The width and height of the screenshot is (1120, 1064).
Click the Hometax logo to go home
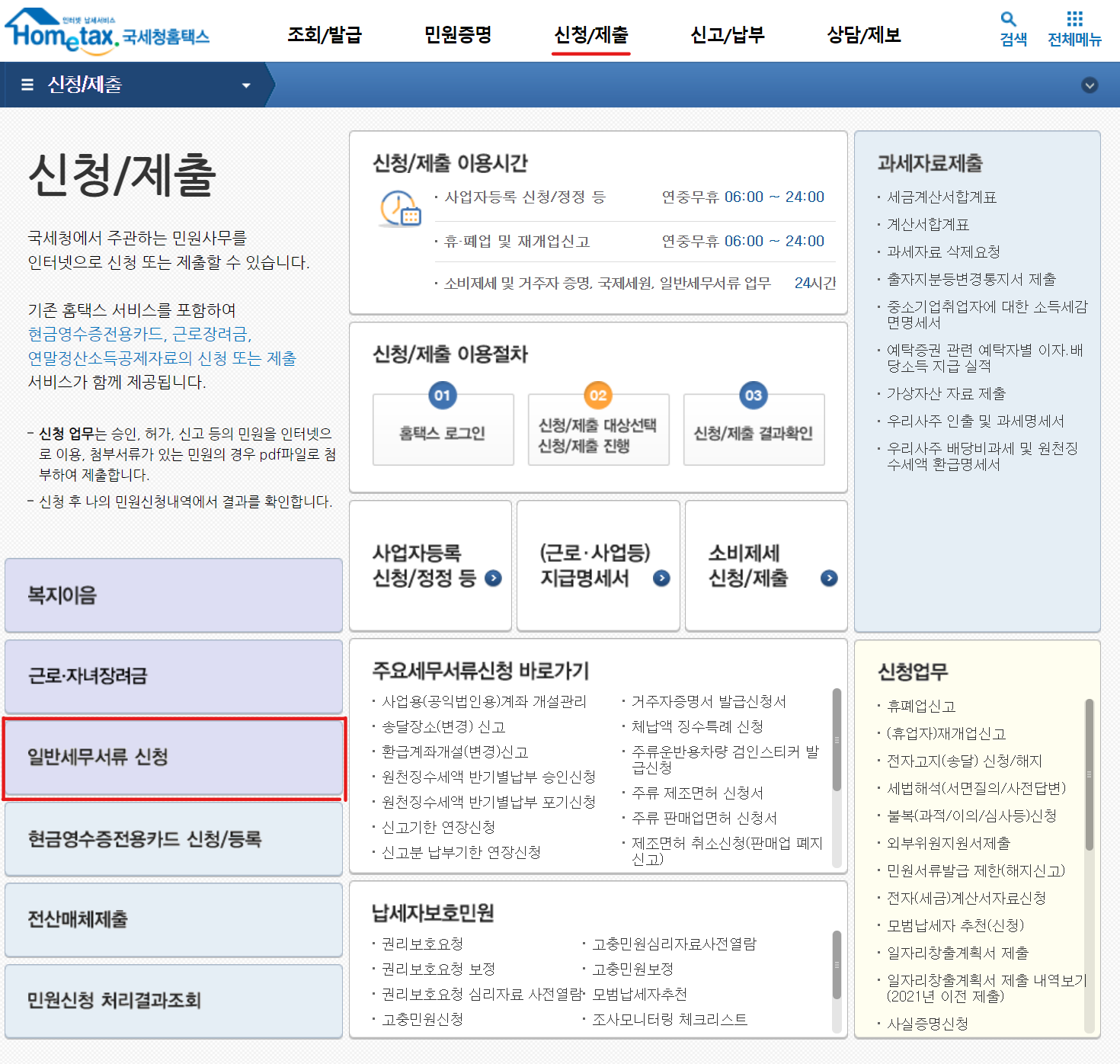coord(107,32)
